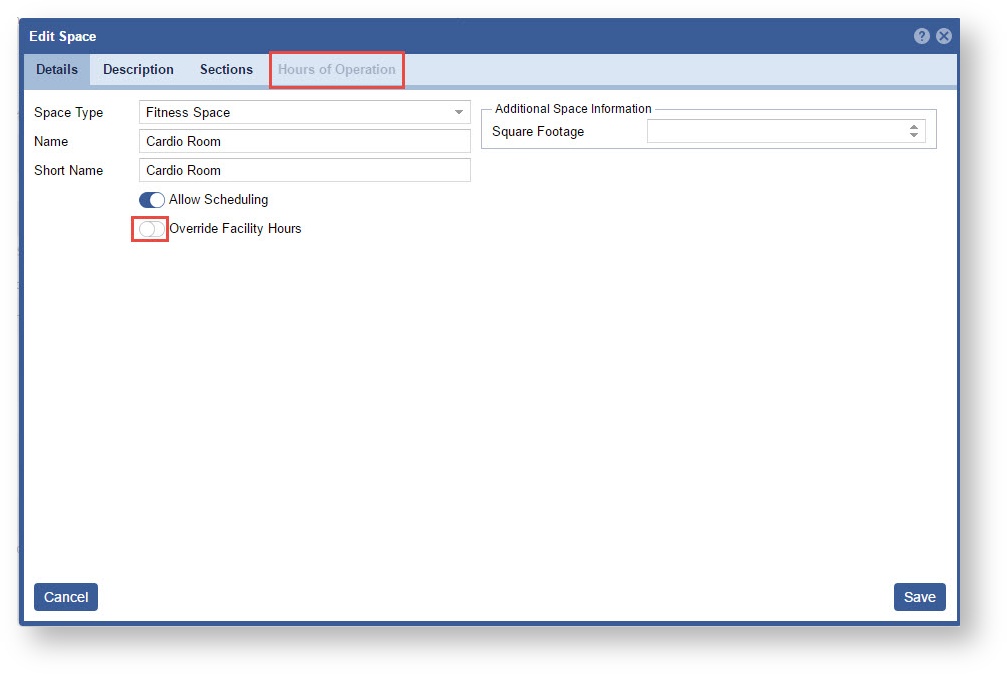Select the Hours of Operation tab
1008x675 pixels.
(337, 70)
